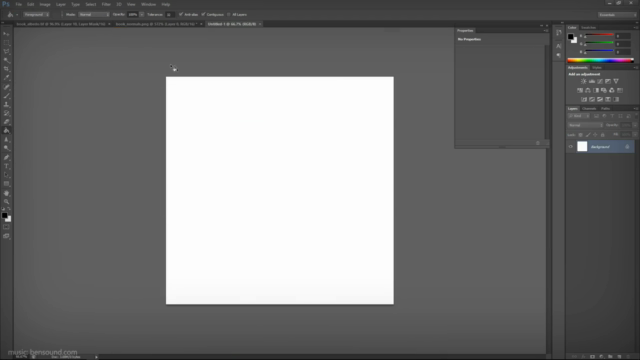Open the Mode Normal dropdown
640x360 pixels.
click(94, 14)
